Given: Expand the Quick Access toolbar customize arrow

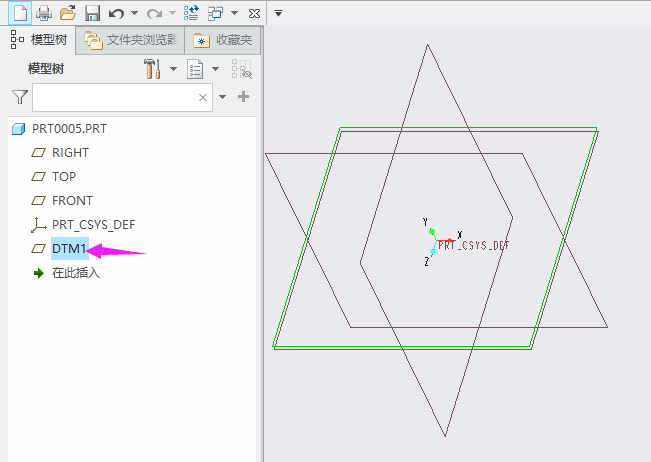Looking at the screenshot, I should coord(279,14).
